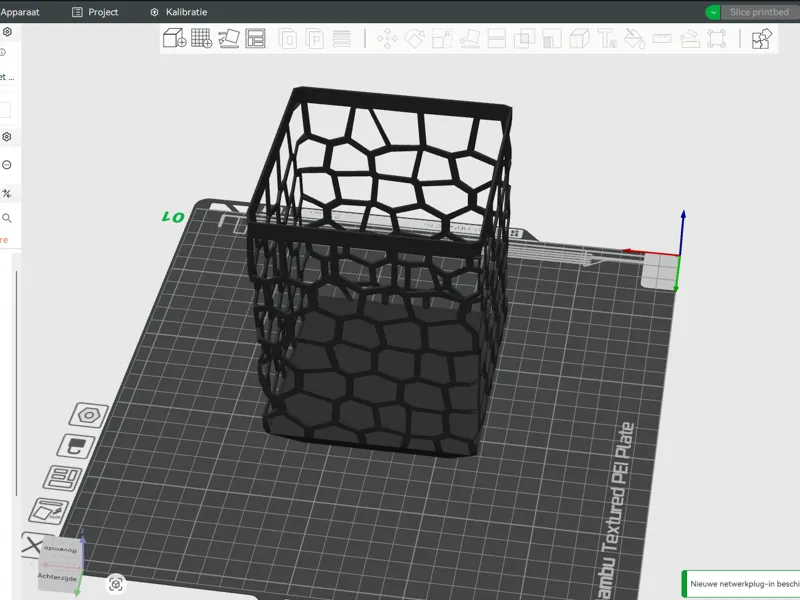
Task: Click the plate arrange layout icon
Action: point(63,478)
